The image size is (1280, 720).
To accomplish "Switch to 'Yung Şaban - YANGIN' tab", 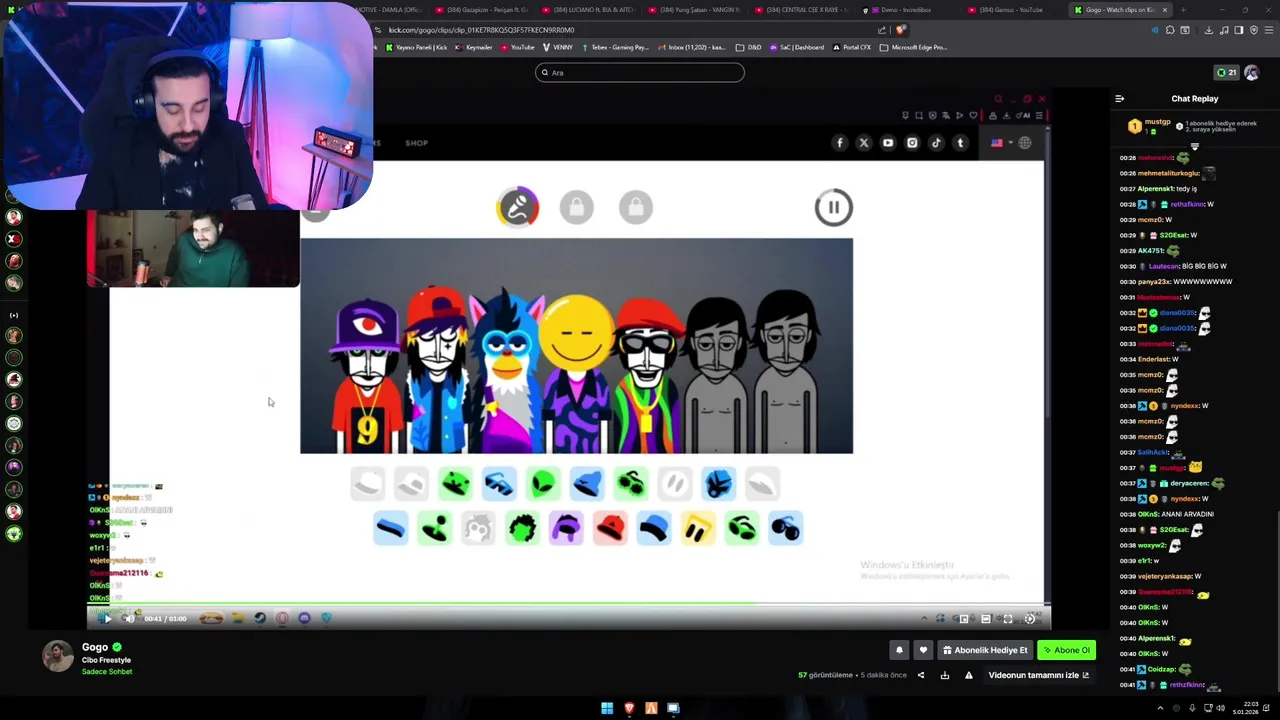I will (x=694, y=10).
